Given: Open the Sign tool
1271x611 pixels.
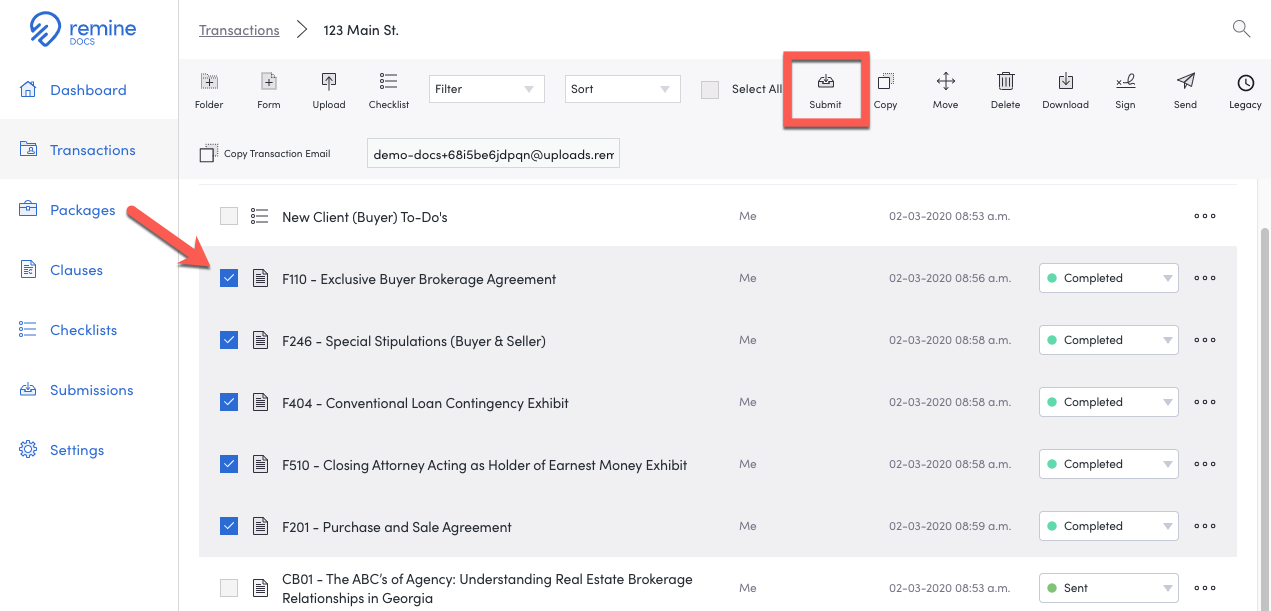Looking at the screenshot, I should click(x=1125, y=90).
